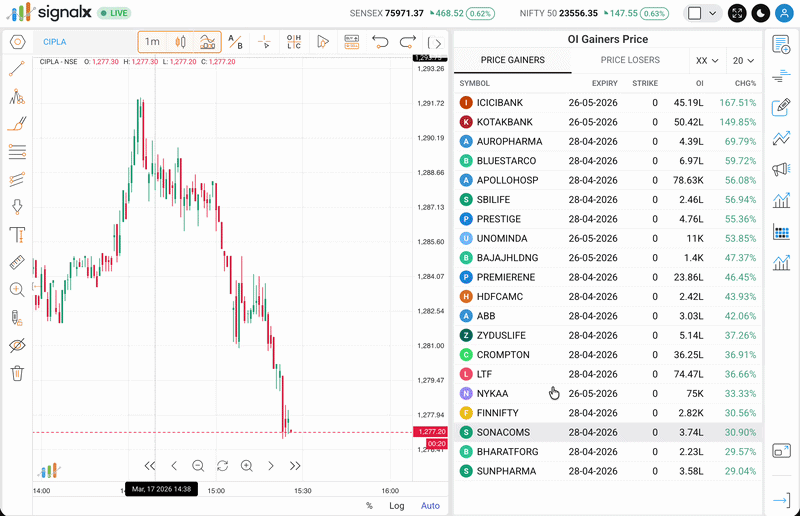Sort the table by the OI column
This screenshot has width=800, height=516.
(x=699, y=83)
